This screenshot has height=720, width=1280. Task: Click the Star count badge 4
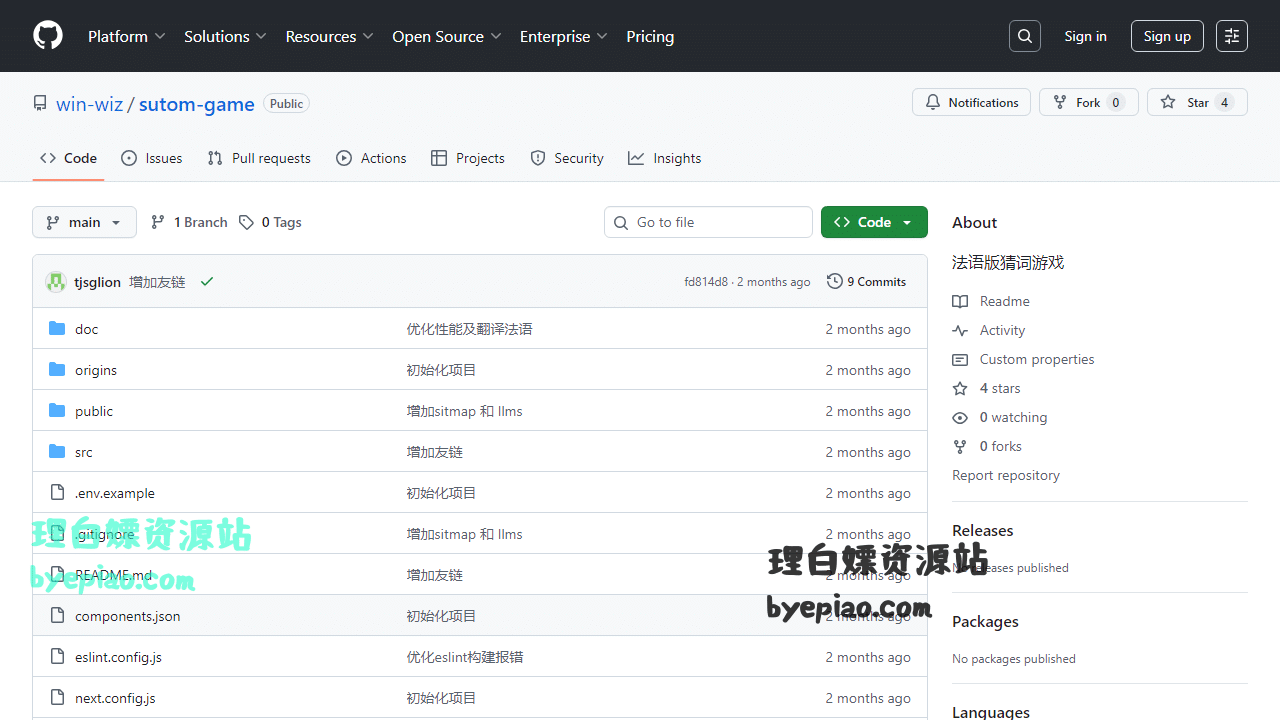pyautogui.click(x=1224, y=102)
